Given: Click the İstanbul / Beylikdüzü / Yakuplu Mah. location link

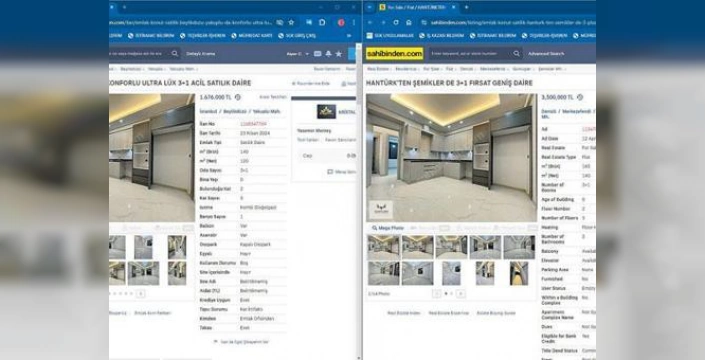Looking at the screenshot, I should pos(240,111).
